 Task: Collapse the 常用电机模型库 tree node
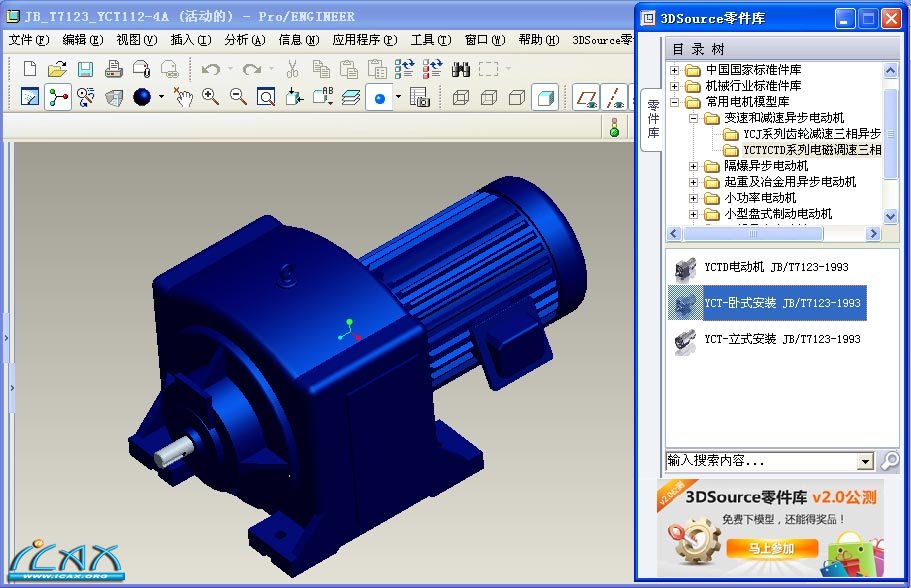pyautogui.click(x=675, y=102)
